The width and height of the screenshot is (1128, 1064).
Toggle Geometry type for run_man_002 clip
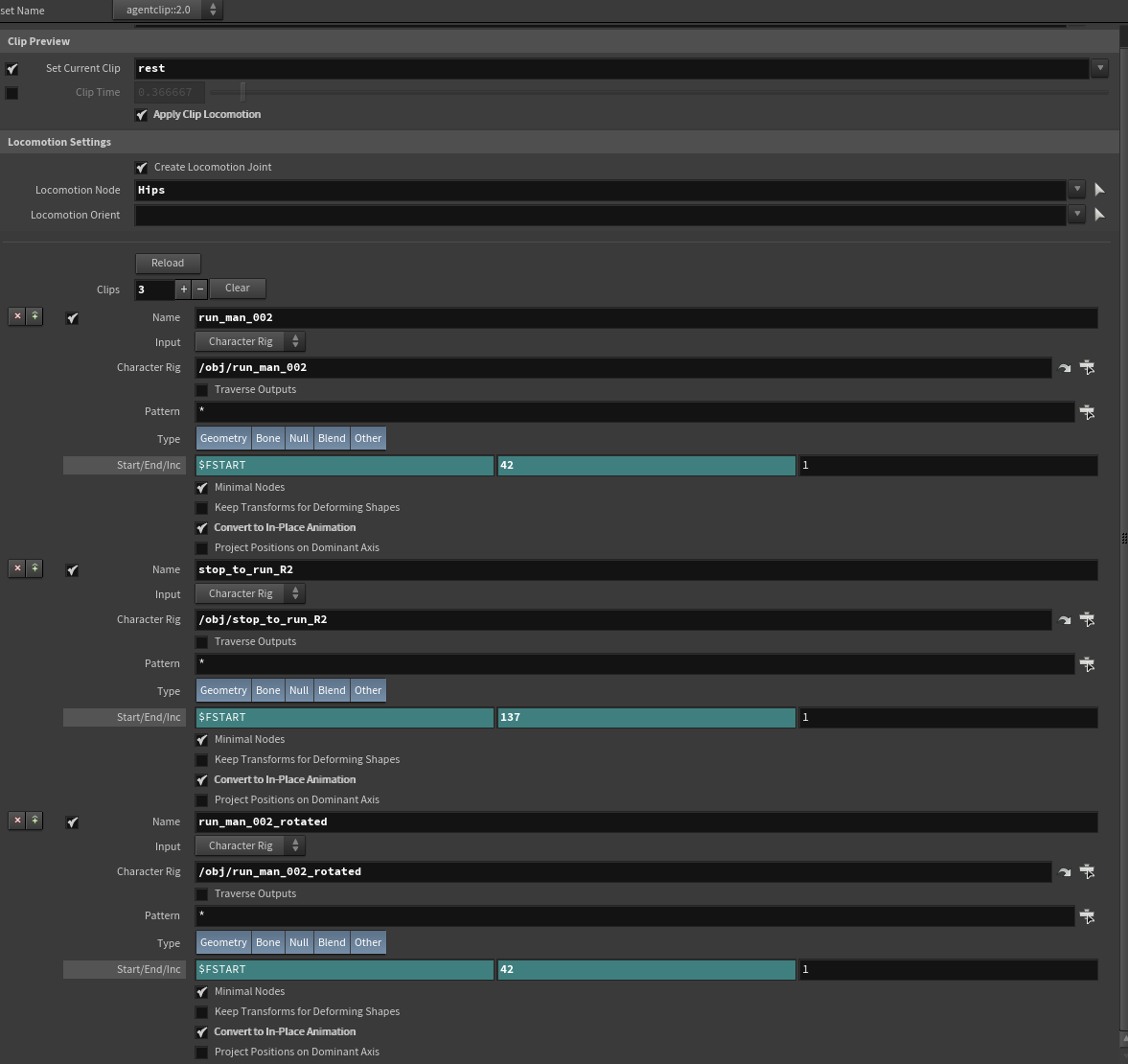(x=223, y=438)
